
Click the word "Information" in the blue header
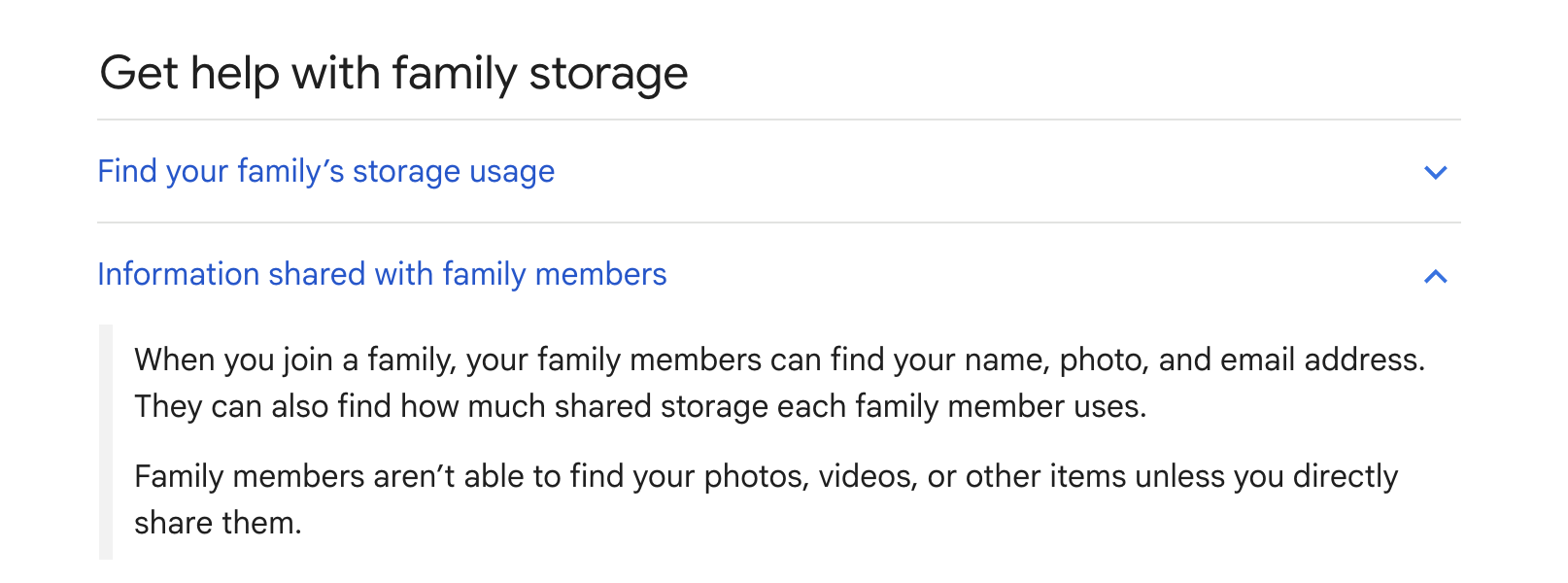tap(179, 275)
